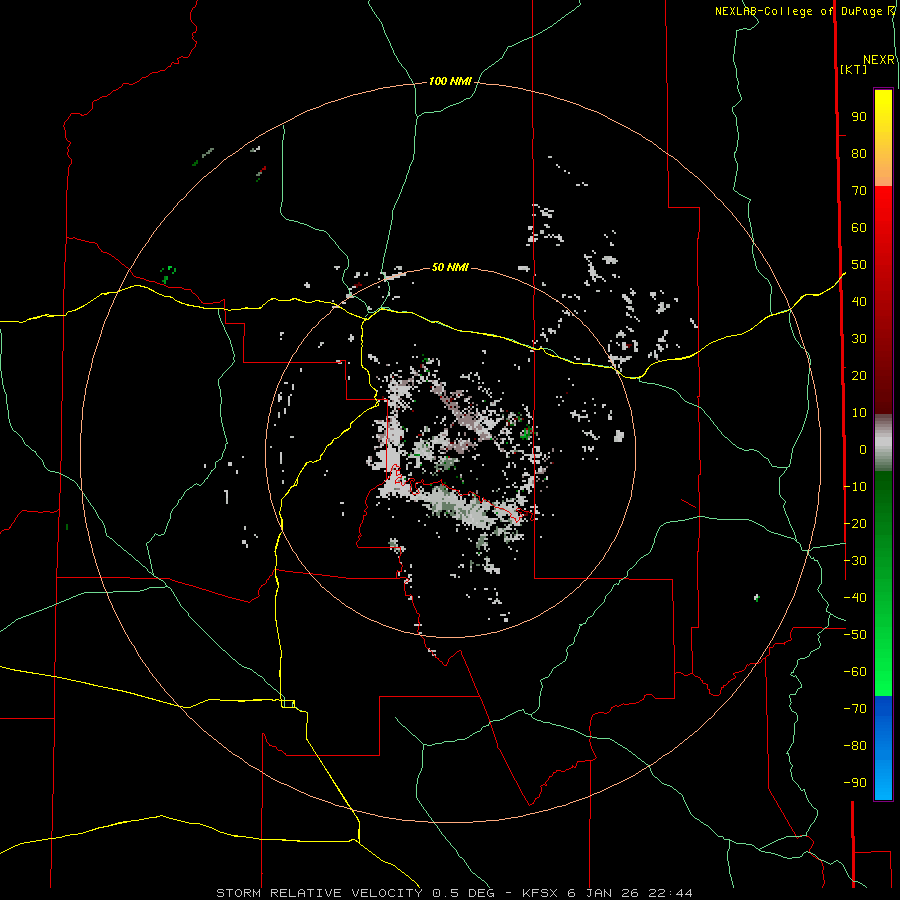Pick the bright green band near -60
The height and width of the screenshot is (900, 900).
(x=883, y=672)
